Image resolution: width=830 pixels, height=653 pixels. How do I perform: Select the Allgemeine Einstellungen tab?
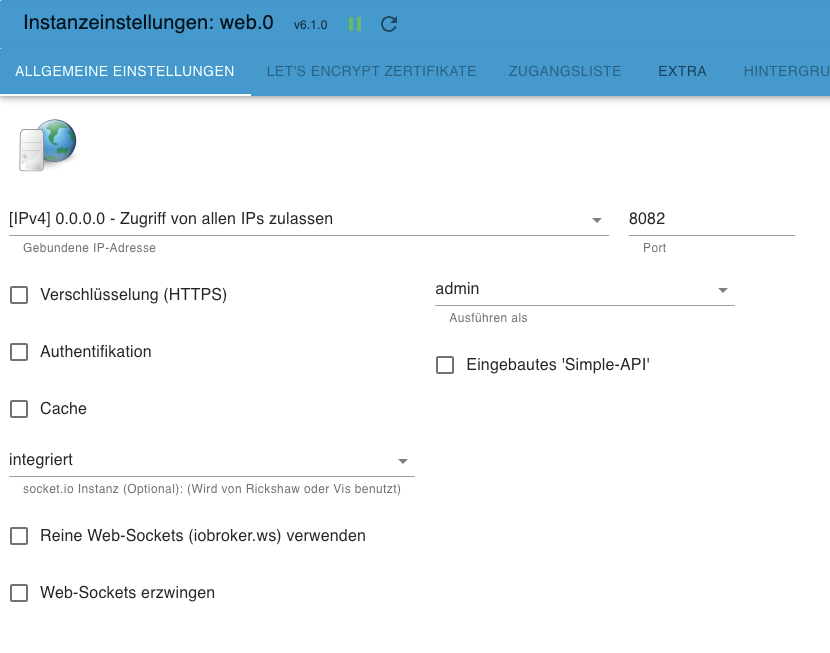[125, 71]
